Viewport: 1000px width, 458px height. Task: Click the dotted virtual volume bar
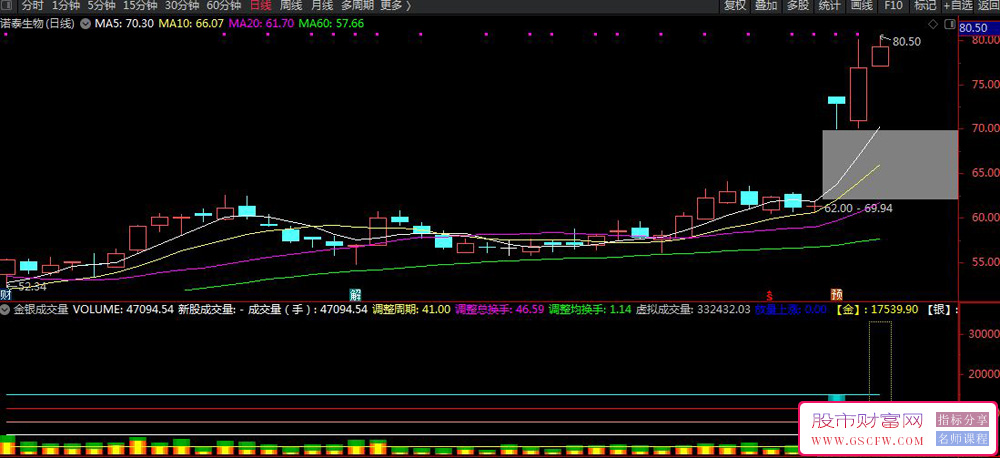[880, 361]
